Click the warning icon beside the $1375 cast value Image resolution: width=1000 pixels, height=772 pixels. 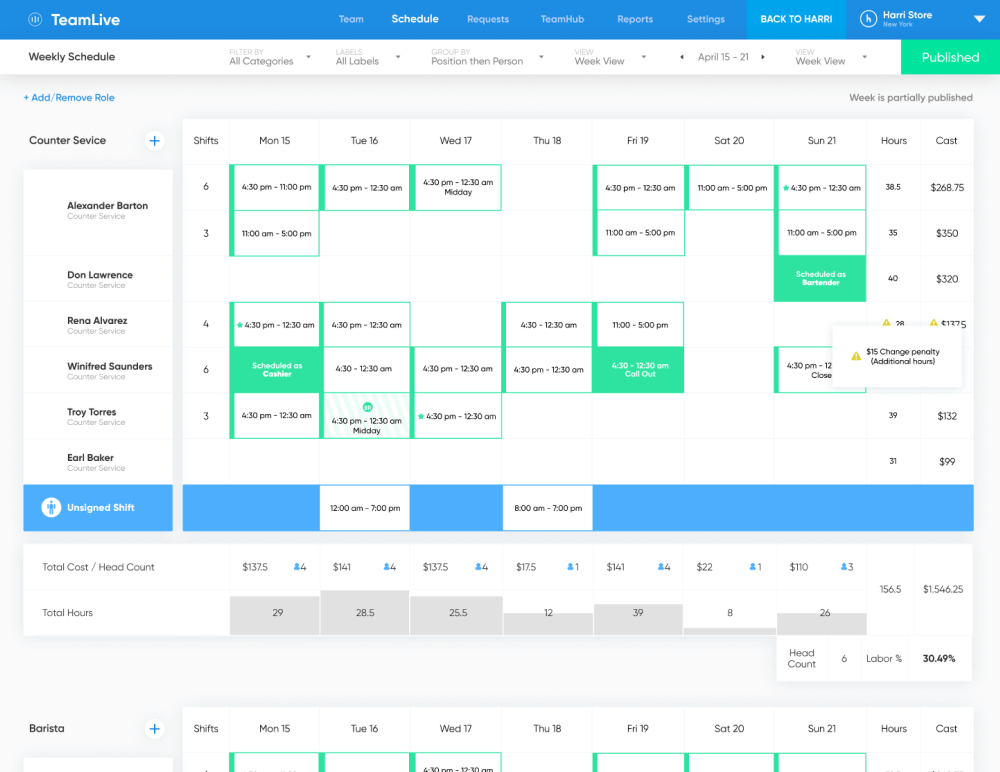[x=933, y=323]
